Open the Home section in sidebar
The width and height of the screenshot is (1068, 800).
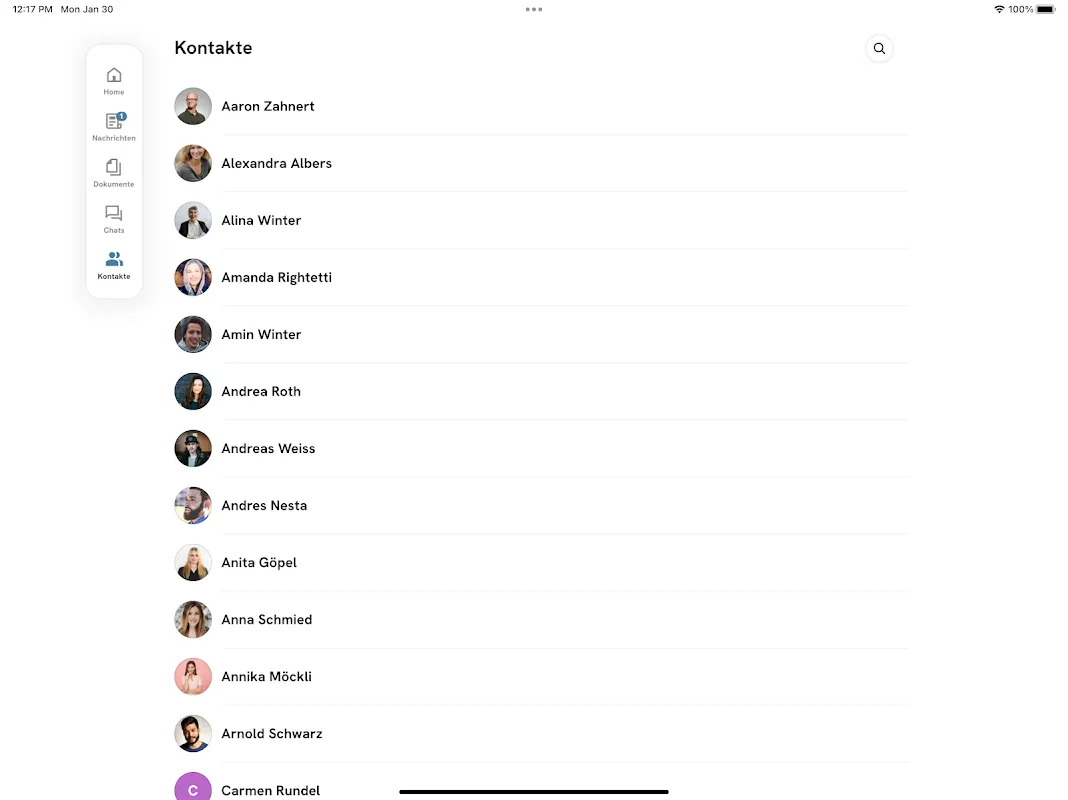[114, 81]
